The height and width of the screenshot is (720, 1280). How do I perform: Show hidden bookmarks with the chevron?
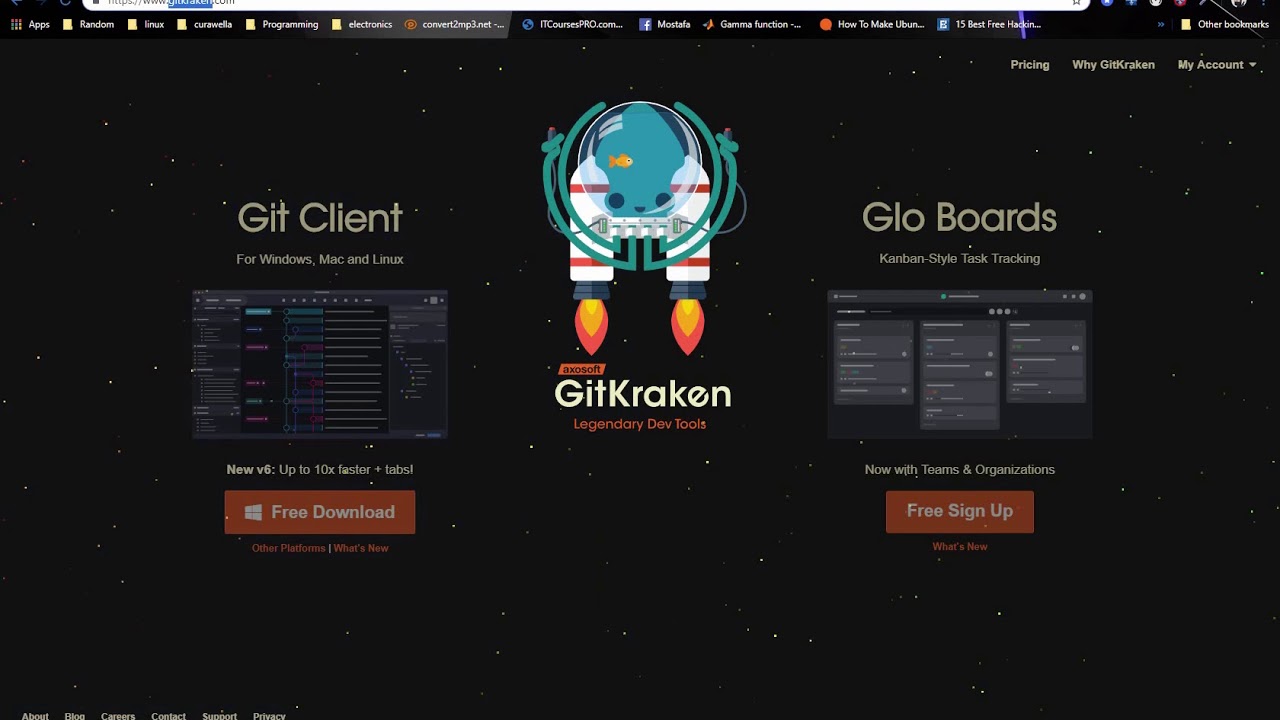click(1161, 24)
